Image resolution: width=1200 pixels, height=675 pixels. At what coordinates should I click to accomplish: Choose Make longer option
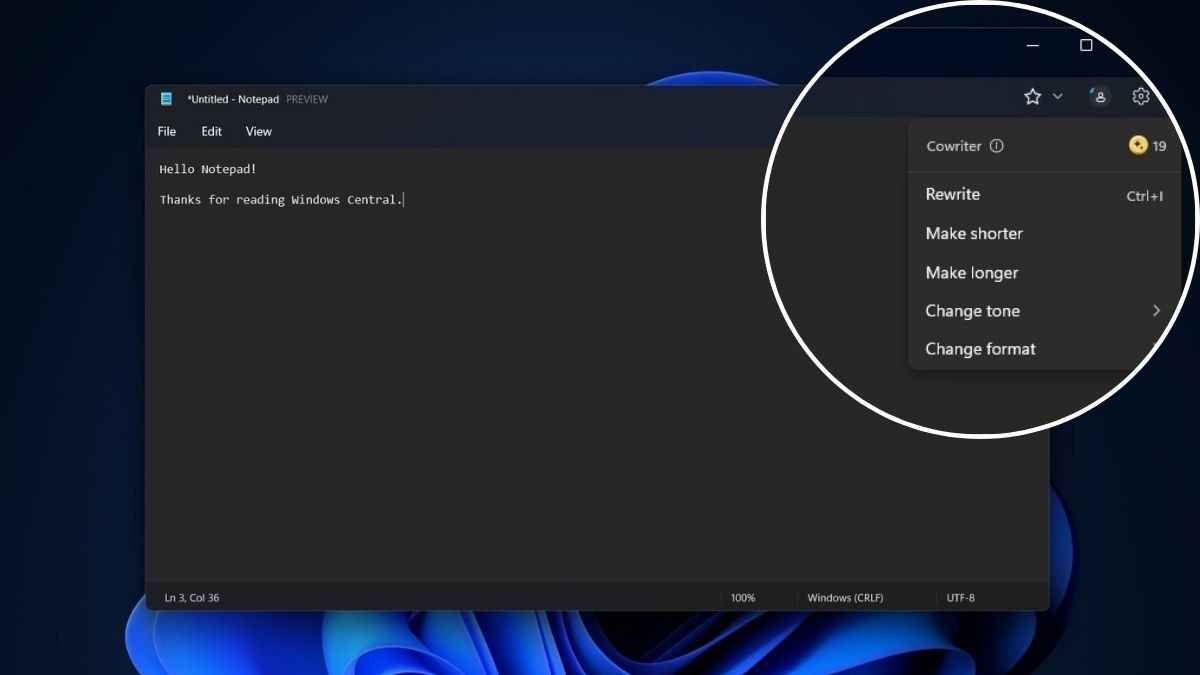pyautogui.click(x=972, y=273)
